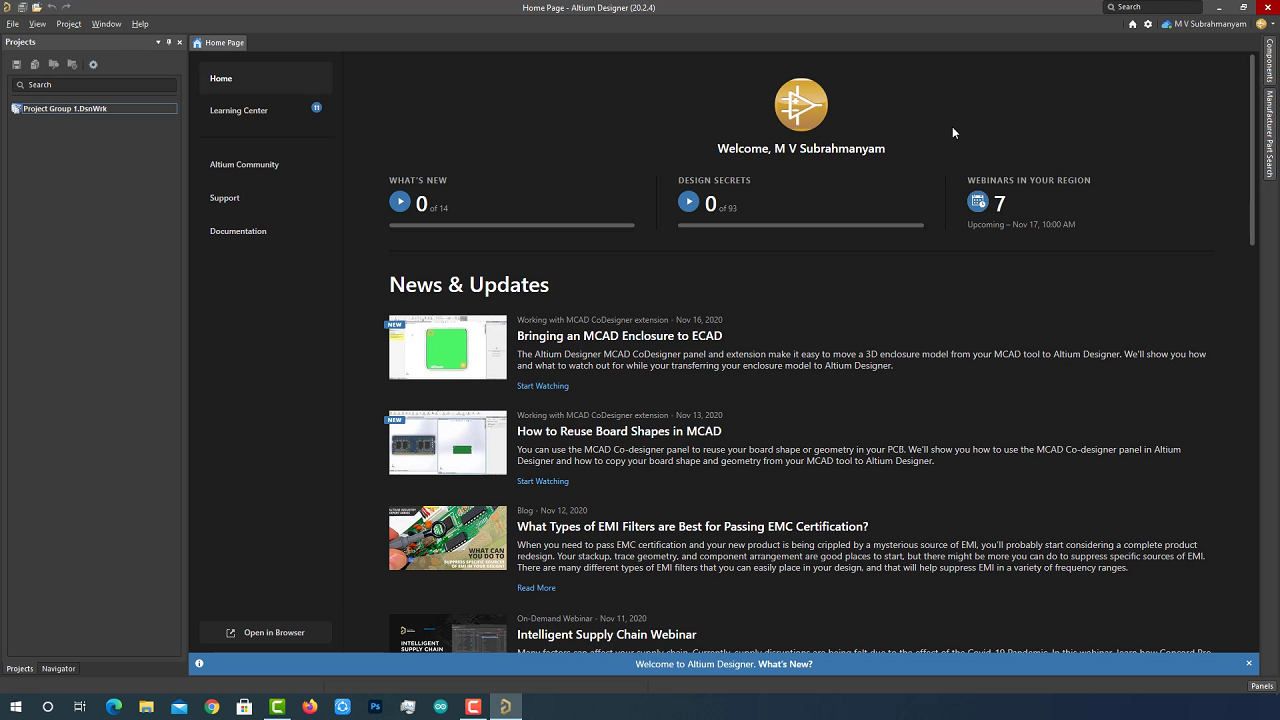Click the Altium Designer logo in welcome header
This screenshot has width=1280, height=720.
click(x=801, y=105)
